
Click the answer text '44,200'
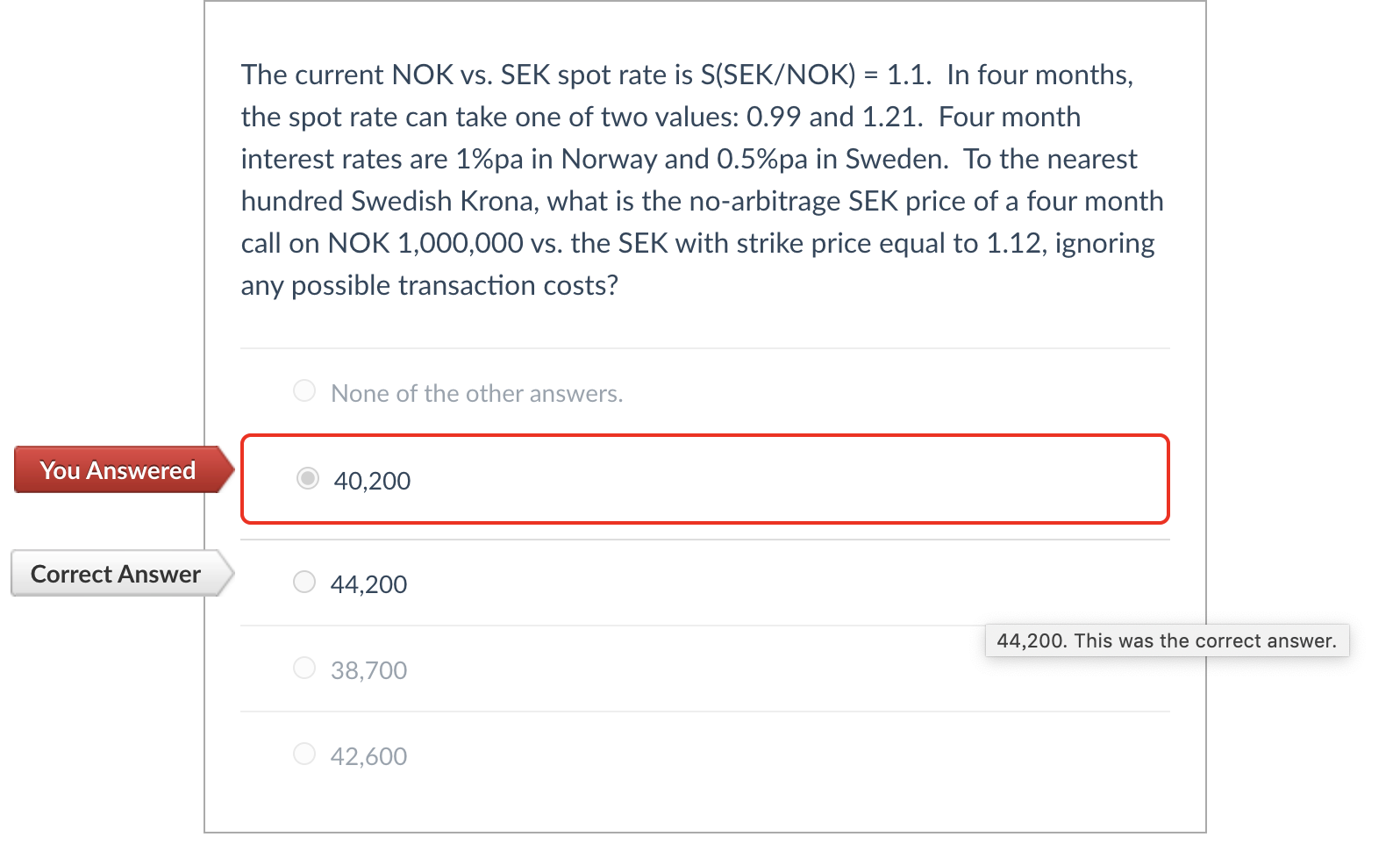click(x=368, y=583)
